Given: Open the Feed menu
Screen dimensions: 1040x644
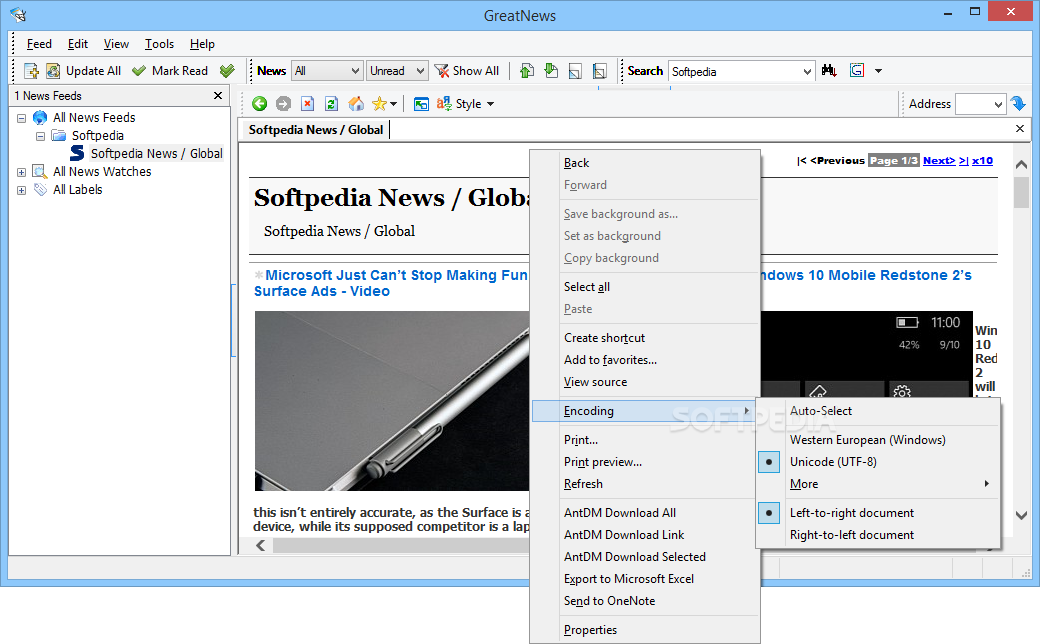Looking at the screenshot, I should (39, 44).
